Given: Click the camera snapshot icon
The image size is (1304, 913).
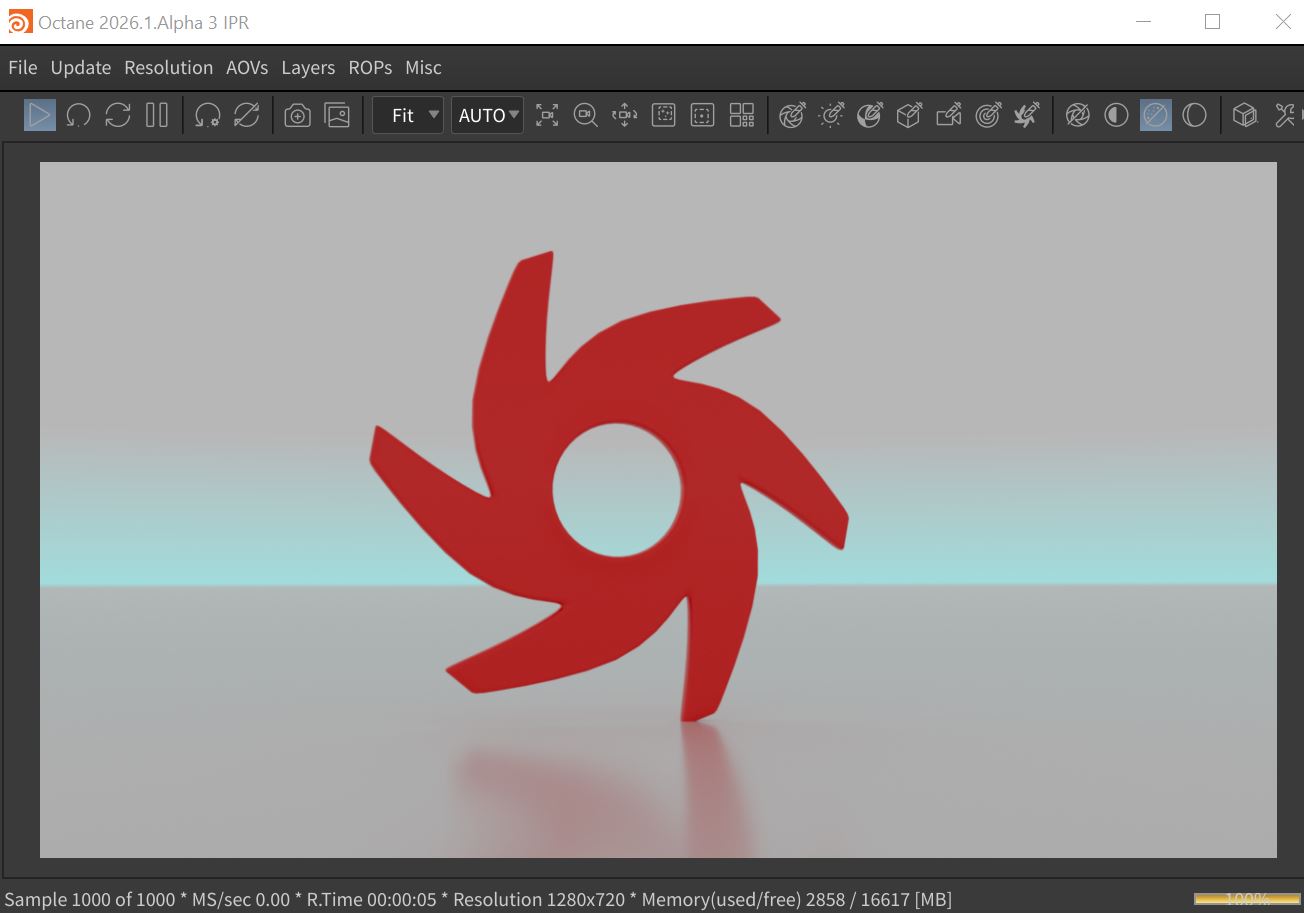Looking at the screenshot, I should [297, 116].
